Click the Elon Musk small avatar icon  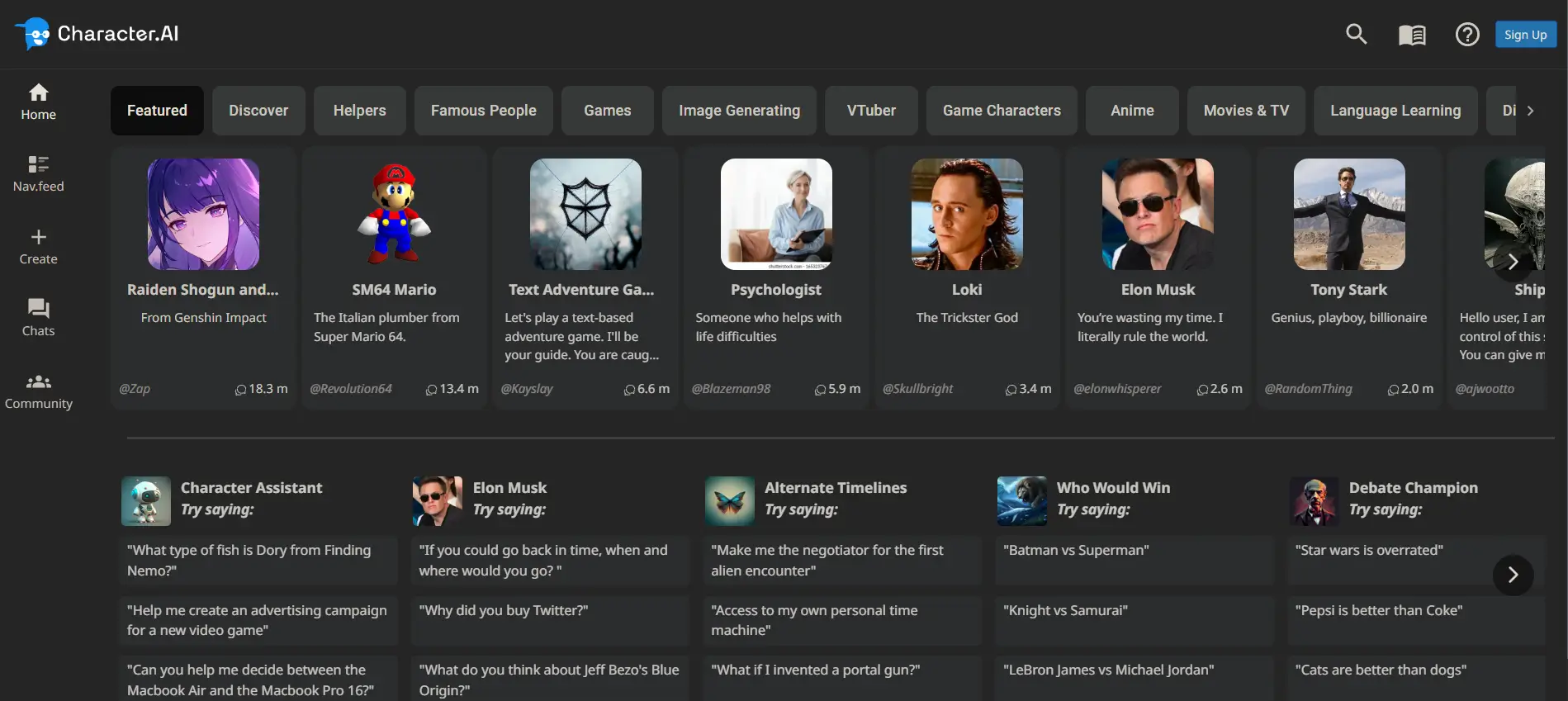438,501
